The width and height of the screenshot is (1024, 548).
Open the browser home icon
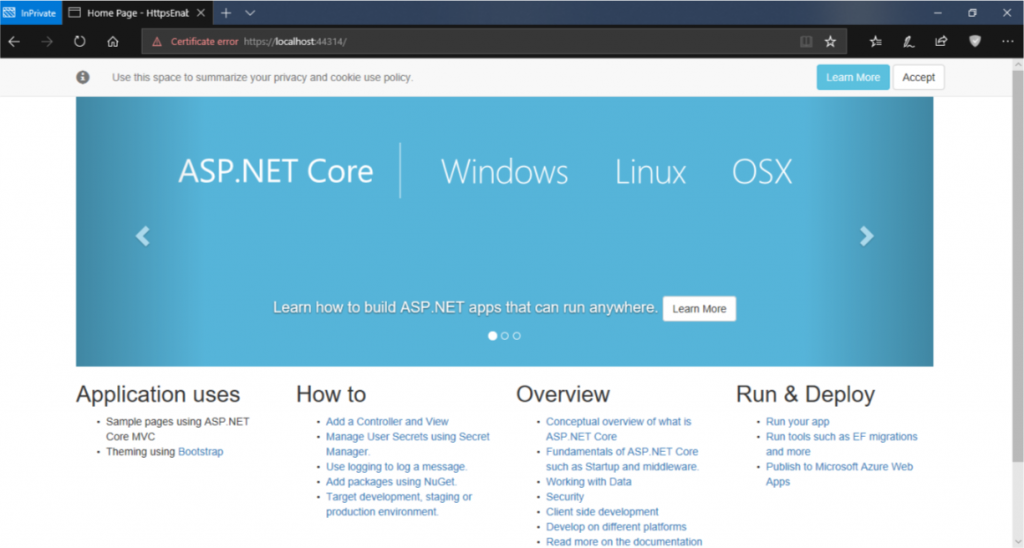coord(113,41)
